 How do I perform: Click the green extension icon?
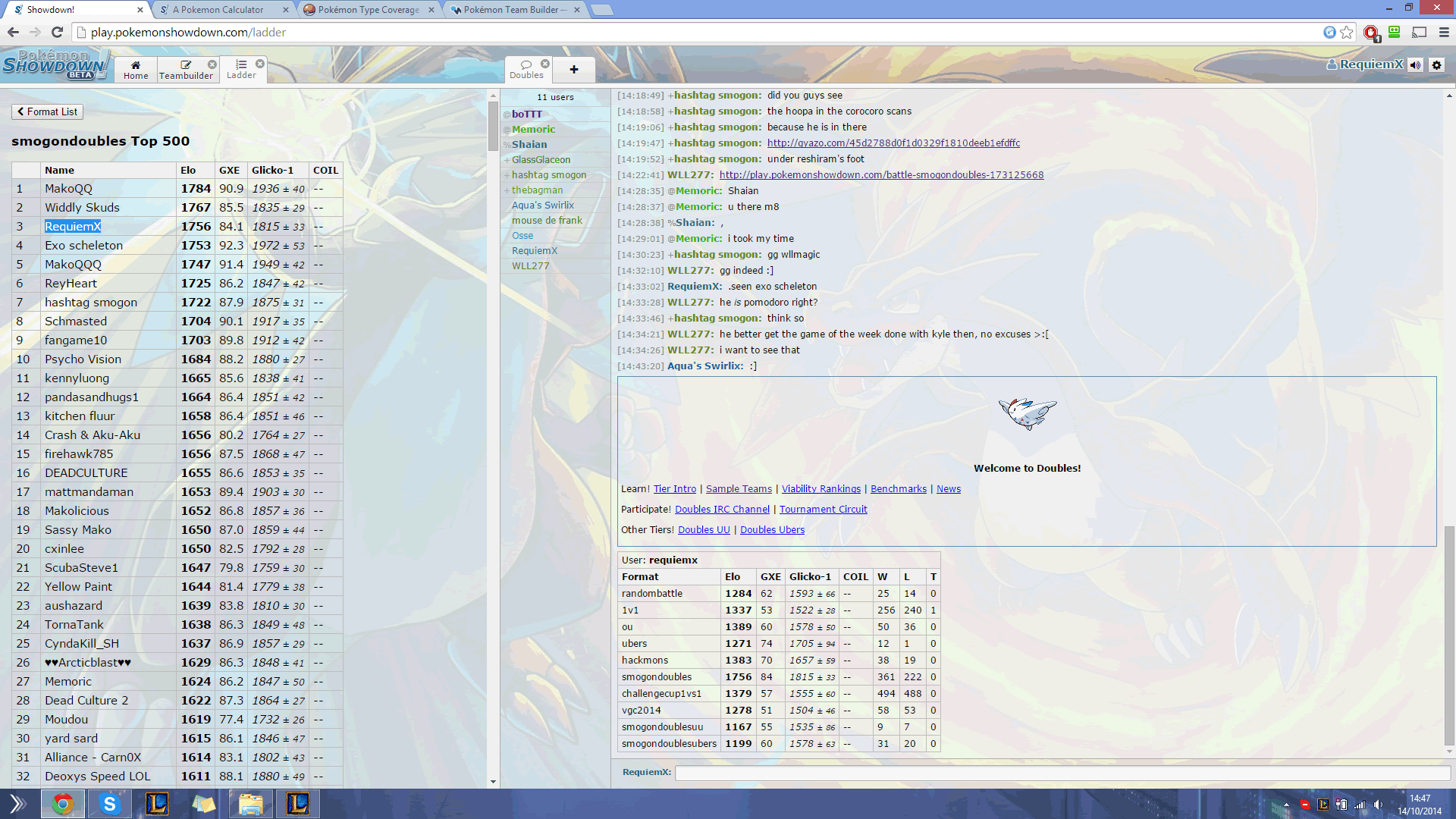[x=1394, y=32]
